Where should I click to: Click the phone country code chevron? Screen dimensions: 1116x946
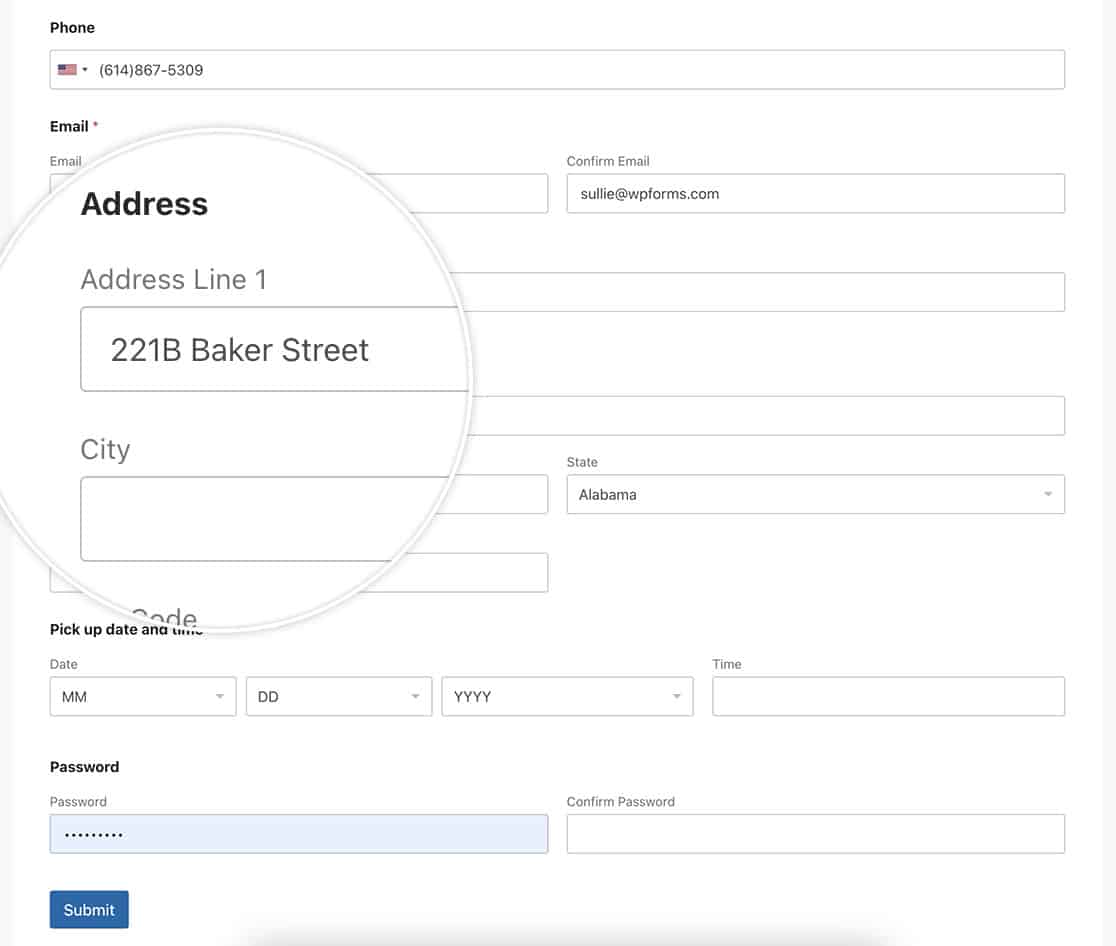pyautogui.click(x=85, y=69)
